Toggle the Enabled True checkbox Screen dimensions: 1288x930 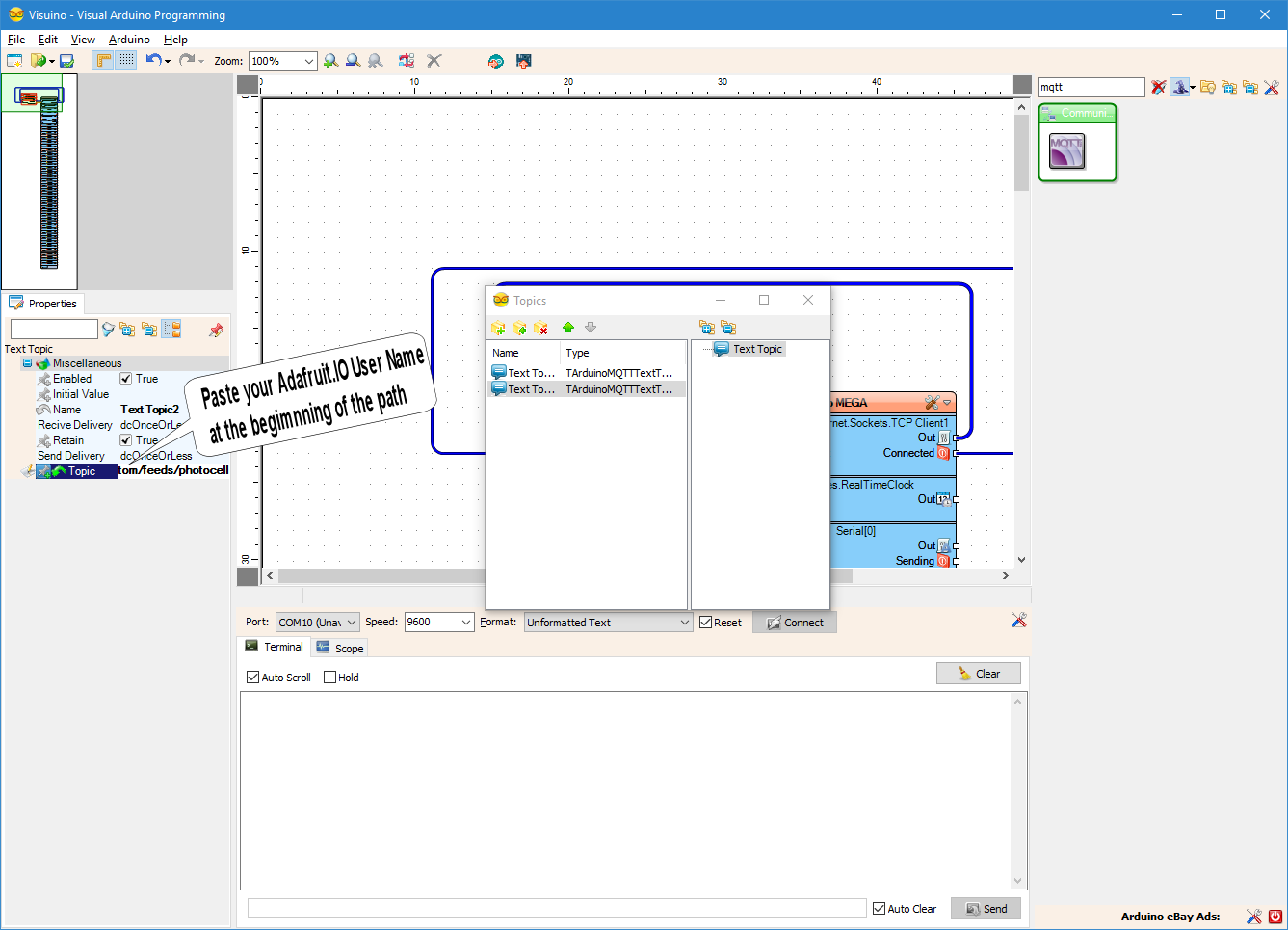coord(126,379)
